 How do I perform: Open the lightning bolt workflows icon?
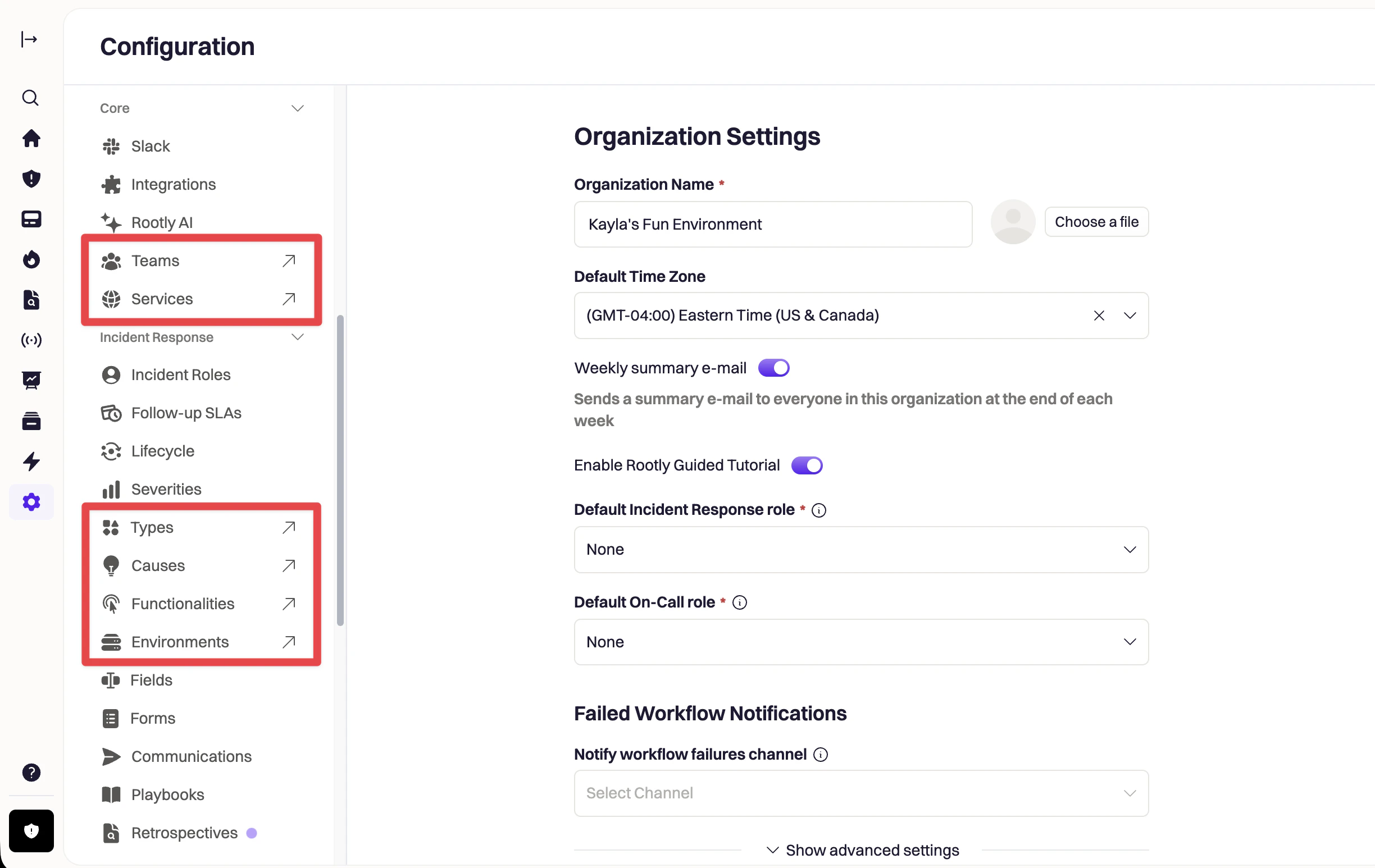pos(31,461)
